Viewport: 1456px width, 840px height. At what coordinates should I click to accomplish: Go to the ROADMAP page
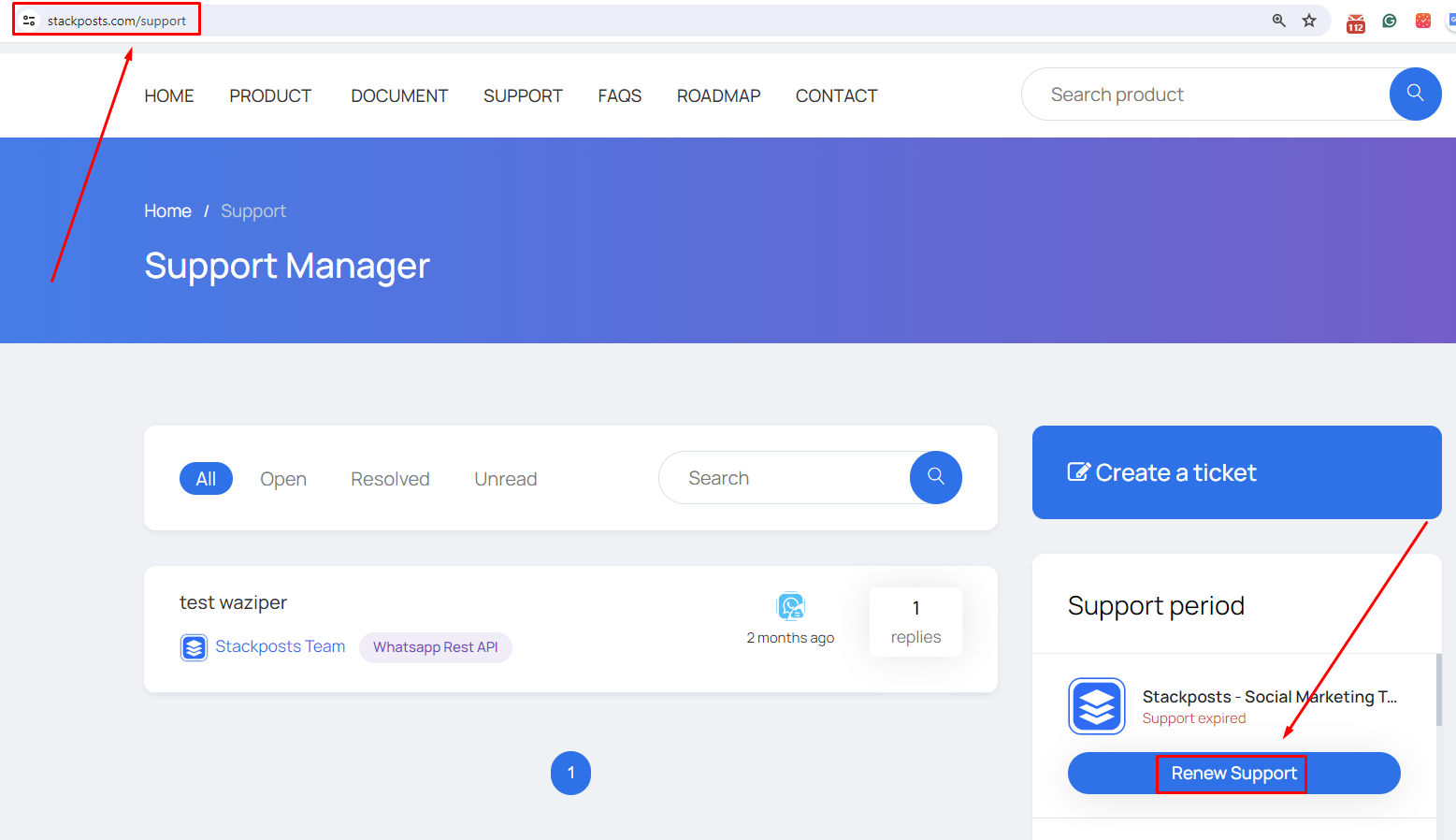(x=718, y=96)
